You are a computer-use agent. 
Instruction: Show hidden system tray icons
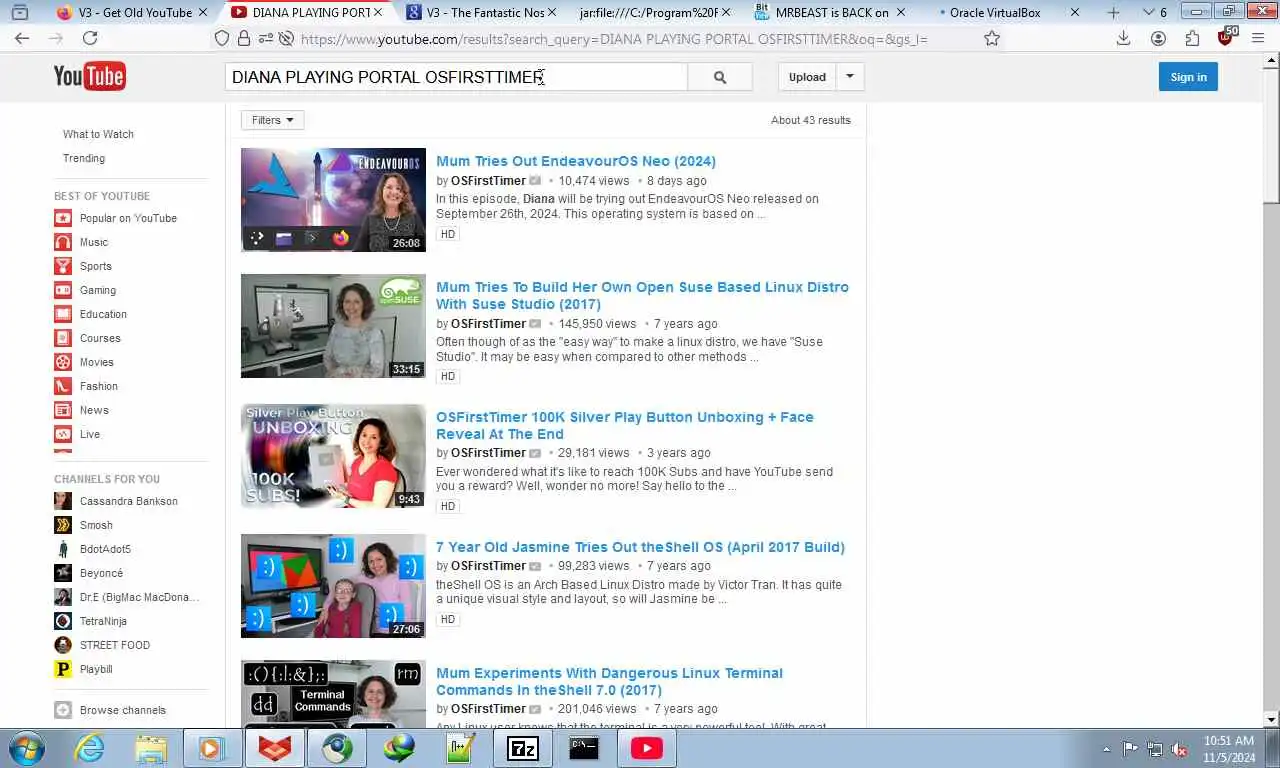[1106, 748]
